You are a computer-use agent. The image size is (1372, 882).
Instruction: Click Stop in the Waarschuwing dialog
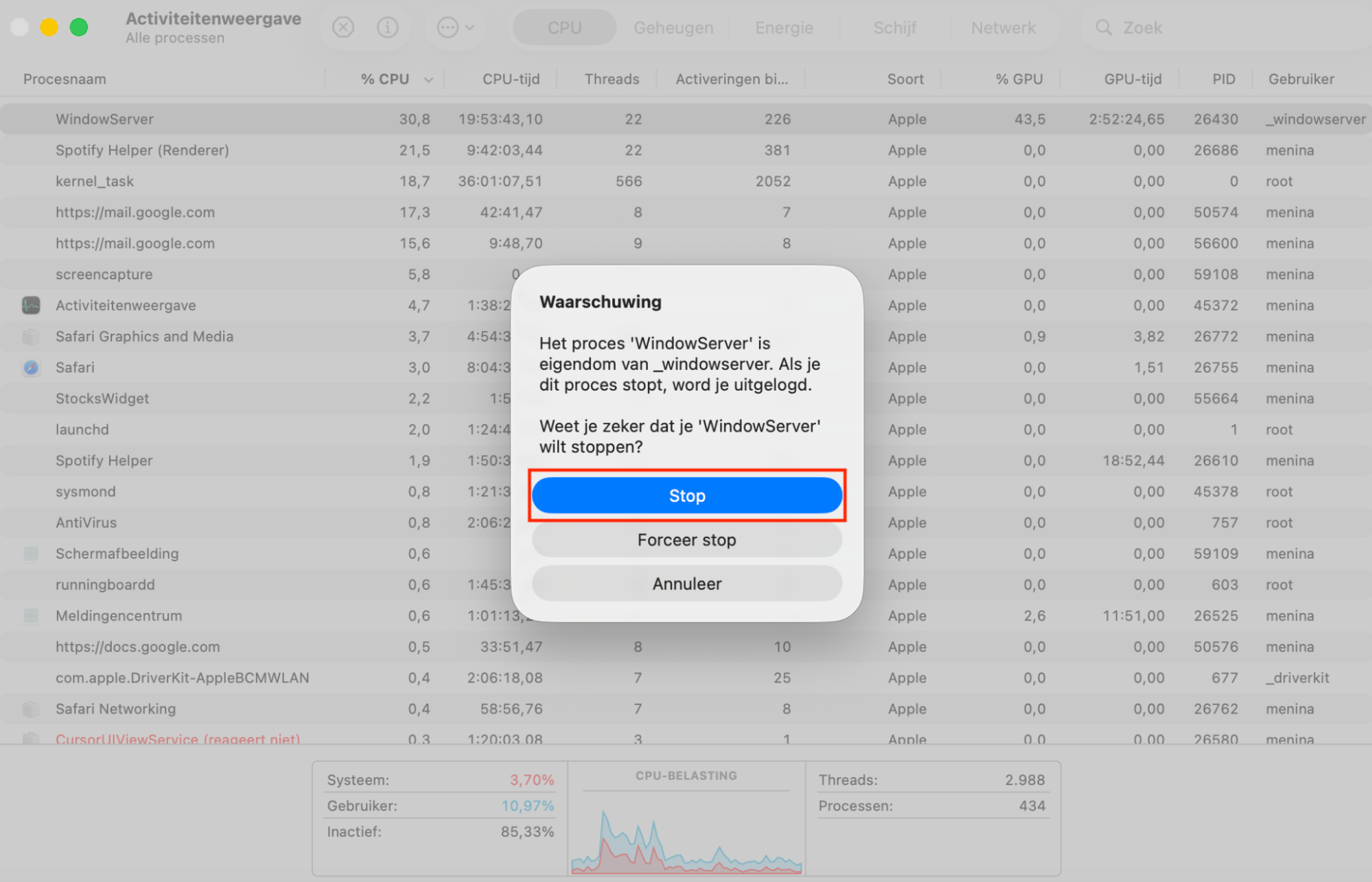click(x=686, y=495)
